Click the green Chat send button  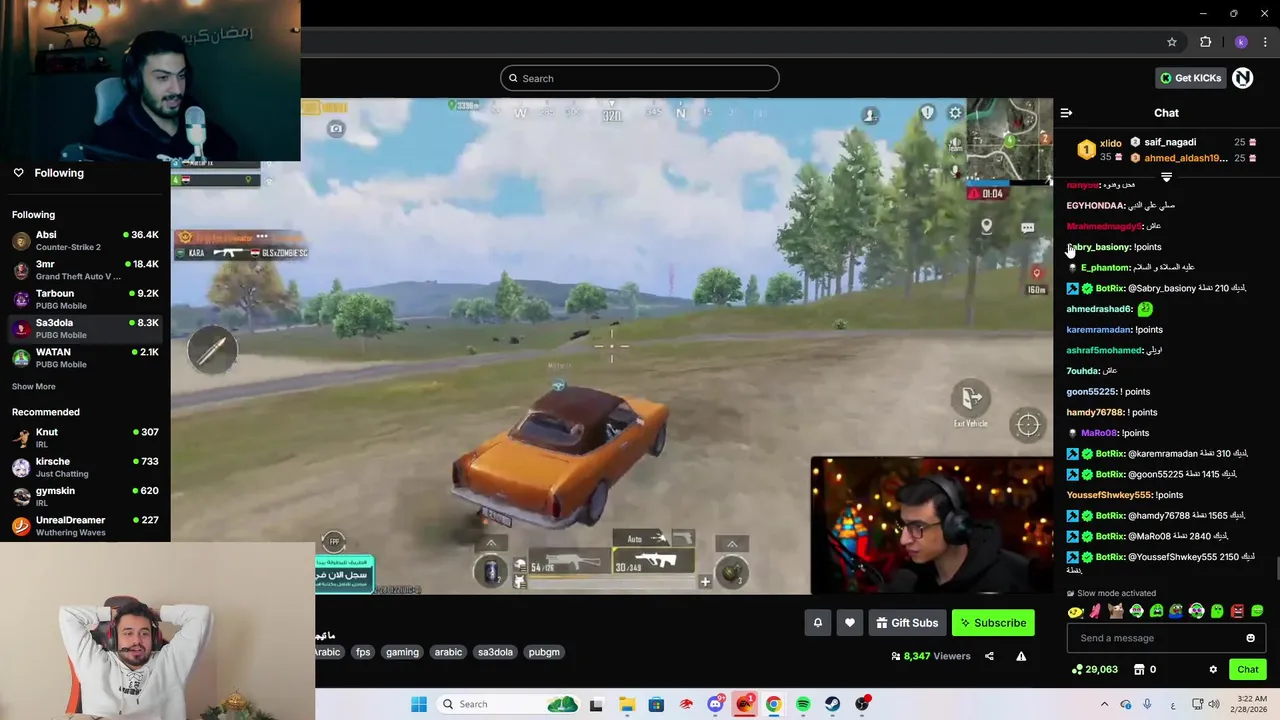click(x=1247, y=669)
